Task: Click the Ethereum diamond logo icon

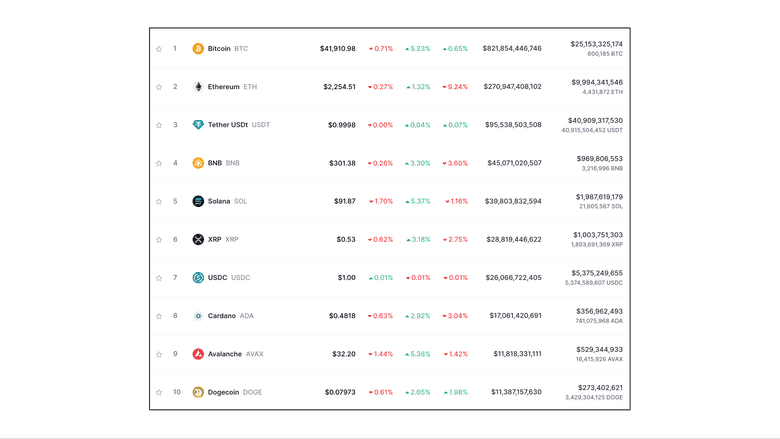Action: point(198,87)
